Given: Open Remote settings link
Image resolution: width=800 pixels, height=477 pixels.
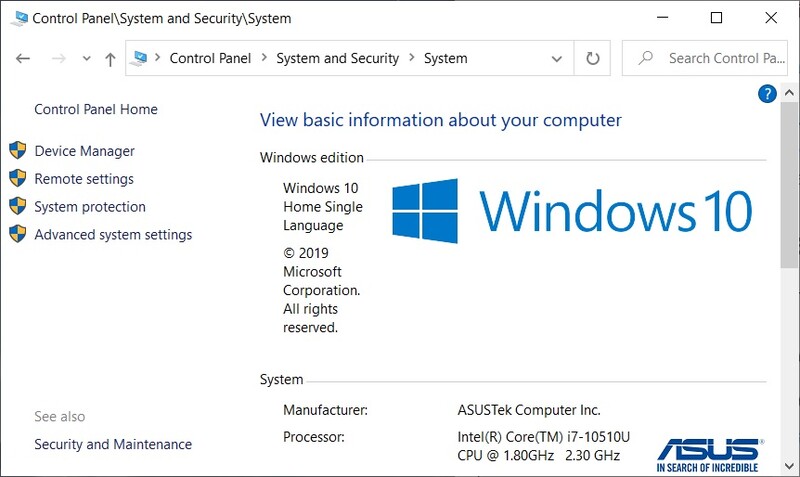Looking at the screenshot, I should (84, 179).
